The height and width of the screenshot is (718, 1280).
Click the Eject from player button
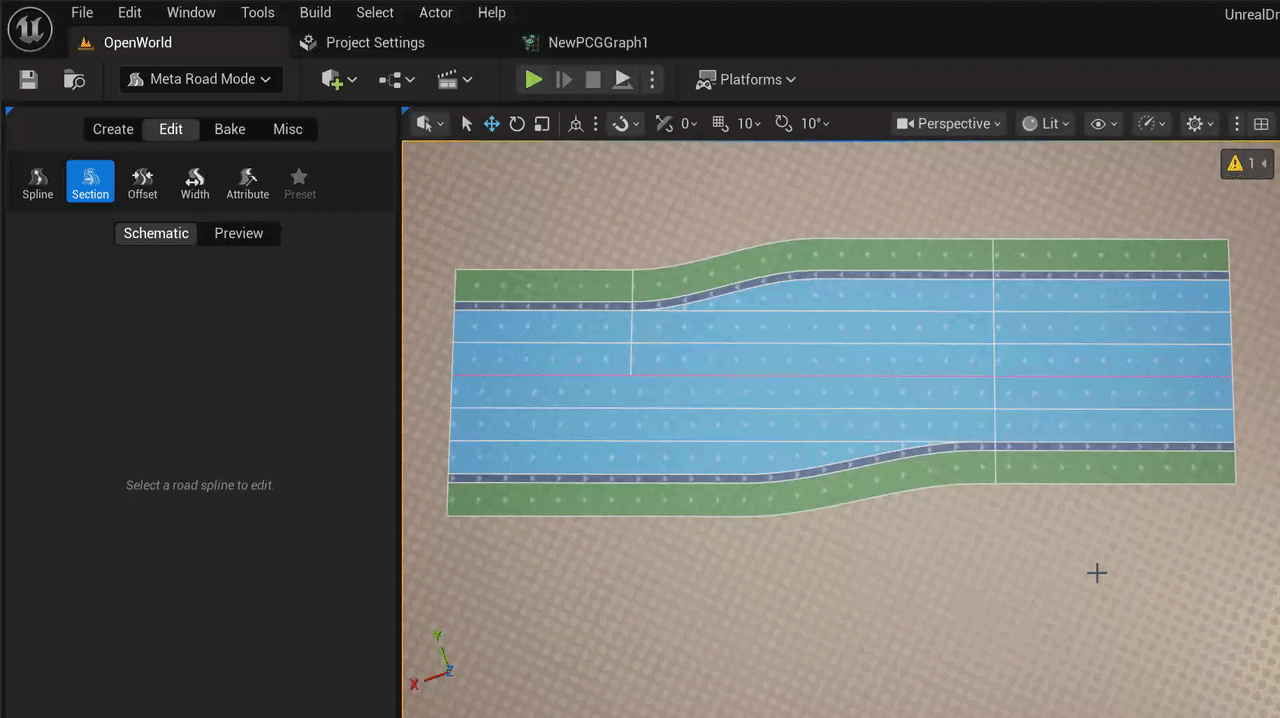pos(622,80)
